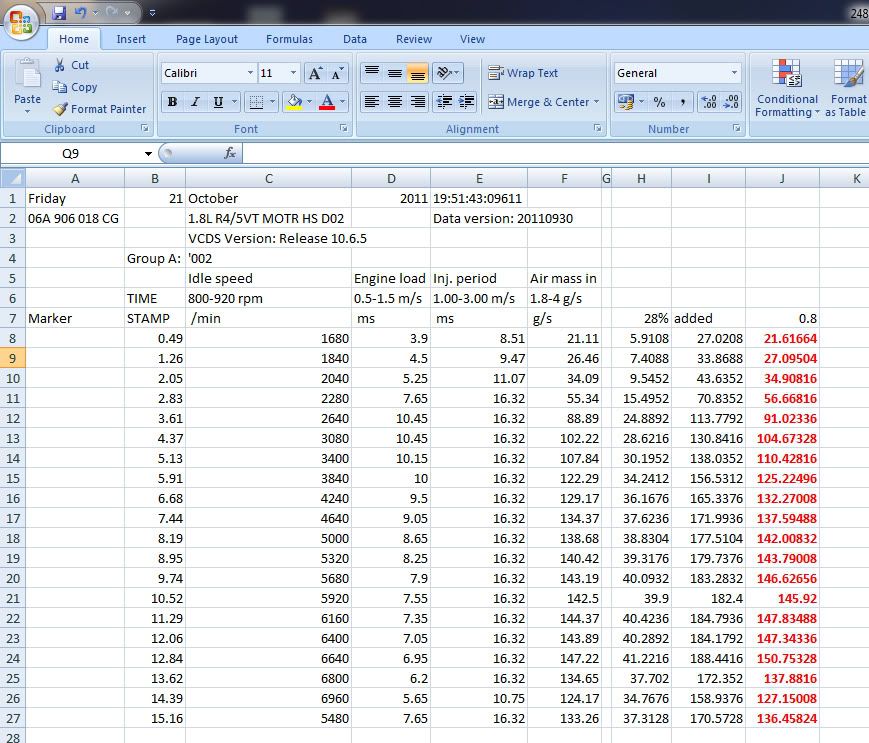Open the Review tab
The width and height of the screenshot is (869, 743).
point(414,39)
